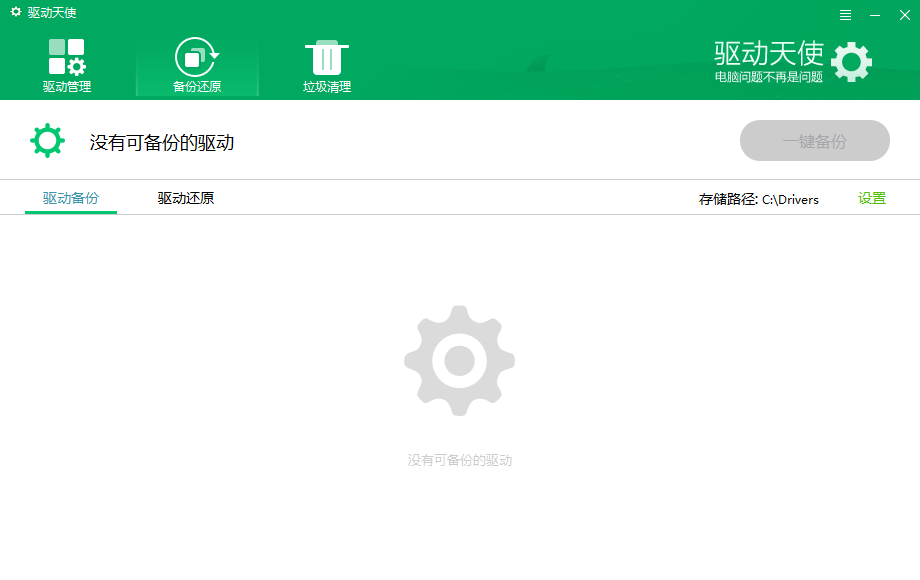Minimize the application window
The image size is (920, 580).
874,14
